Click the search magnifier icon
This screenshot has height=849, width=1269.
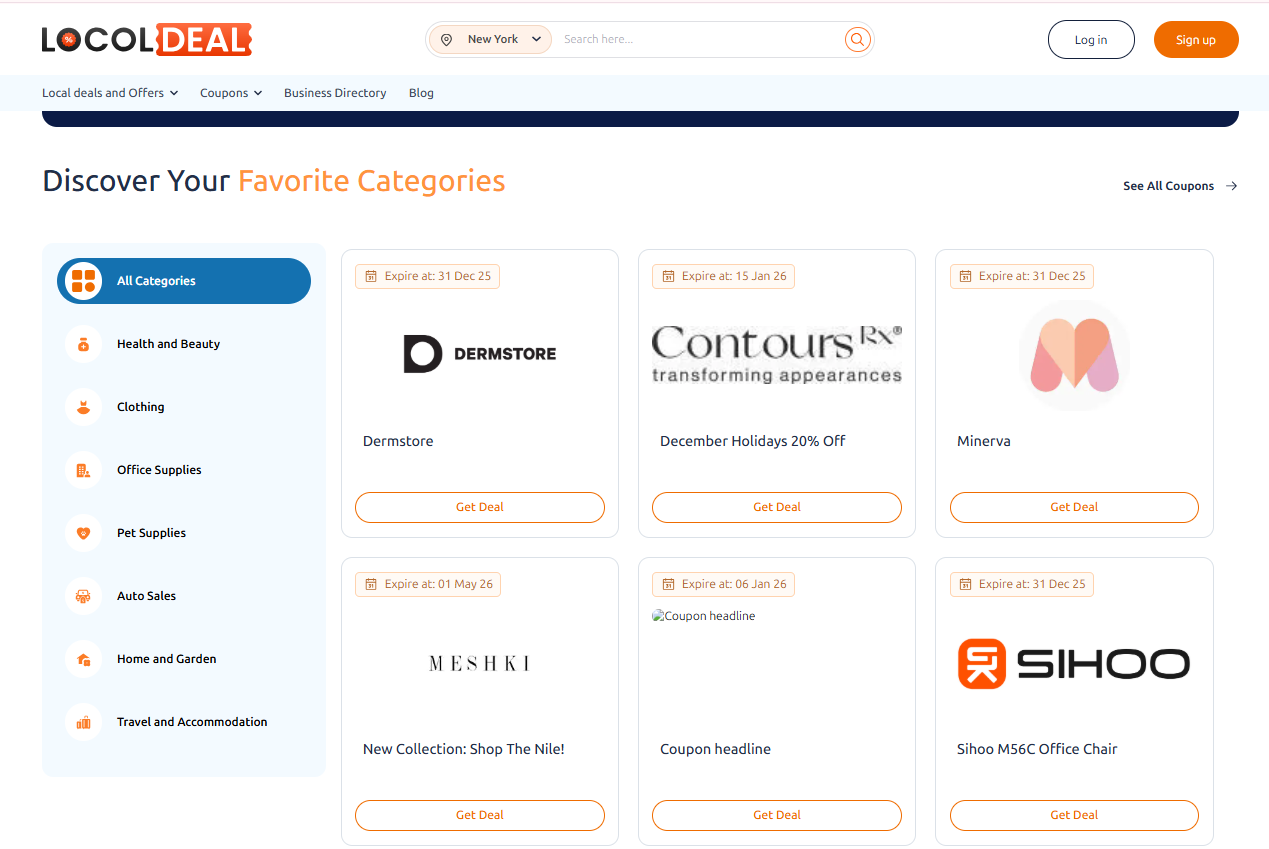(857, 39)
